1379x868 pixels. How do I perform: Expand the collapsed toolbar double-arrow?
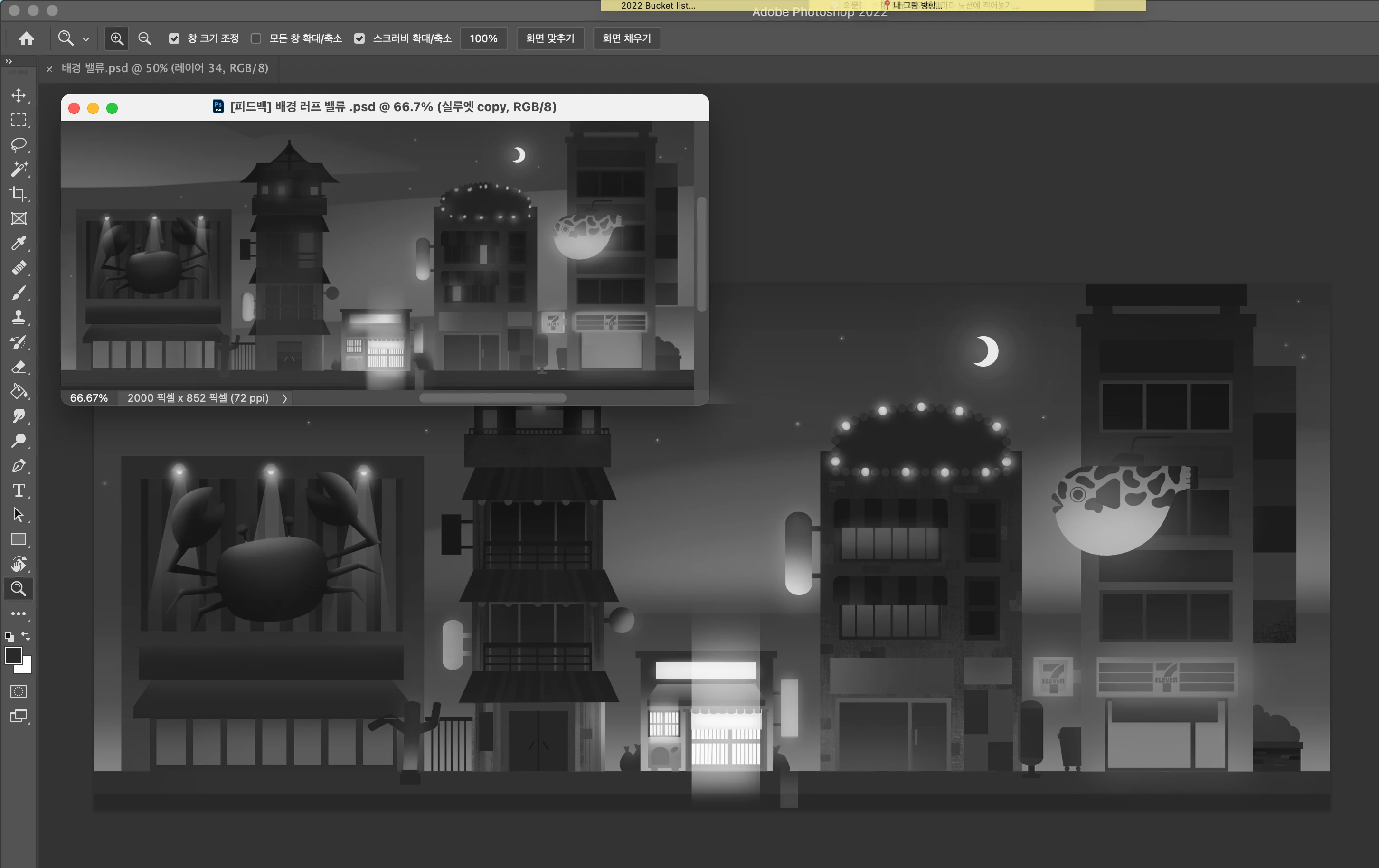point(8,61)
